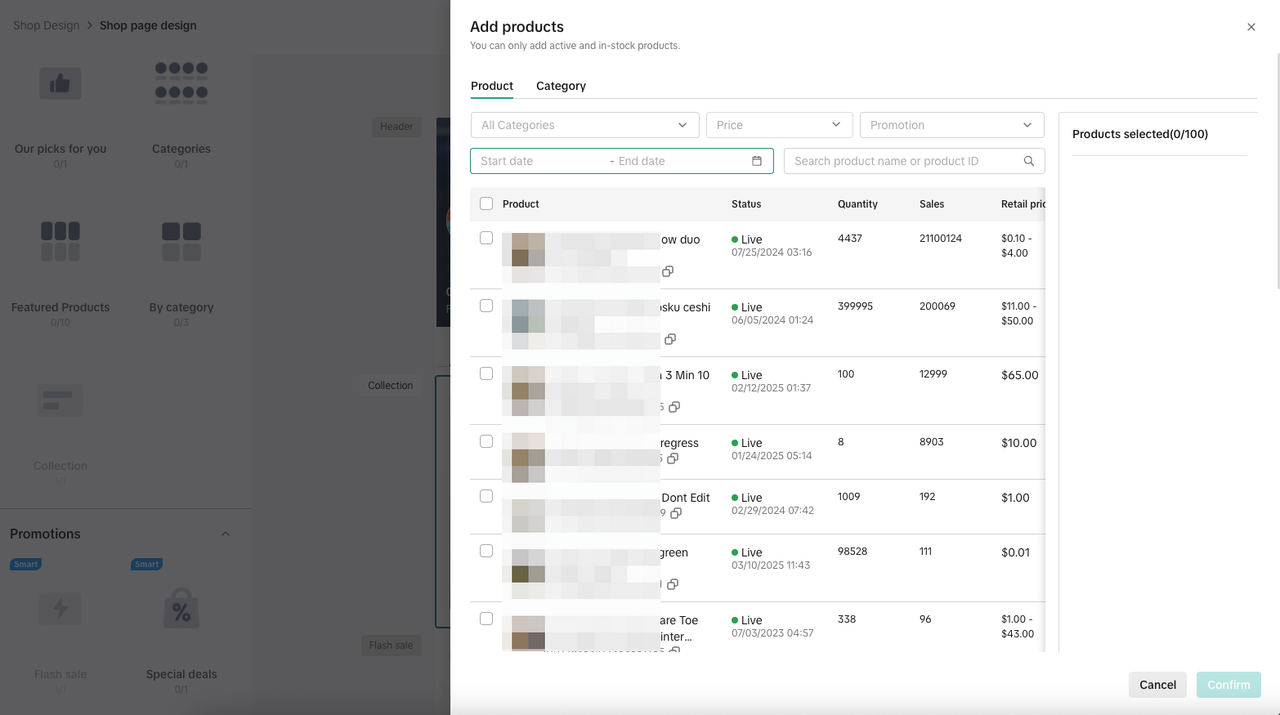Select the Our picks for you module icon
This screenshot has height=715, width=1280.
pos(60,84)
